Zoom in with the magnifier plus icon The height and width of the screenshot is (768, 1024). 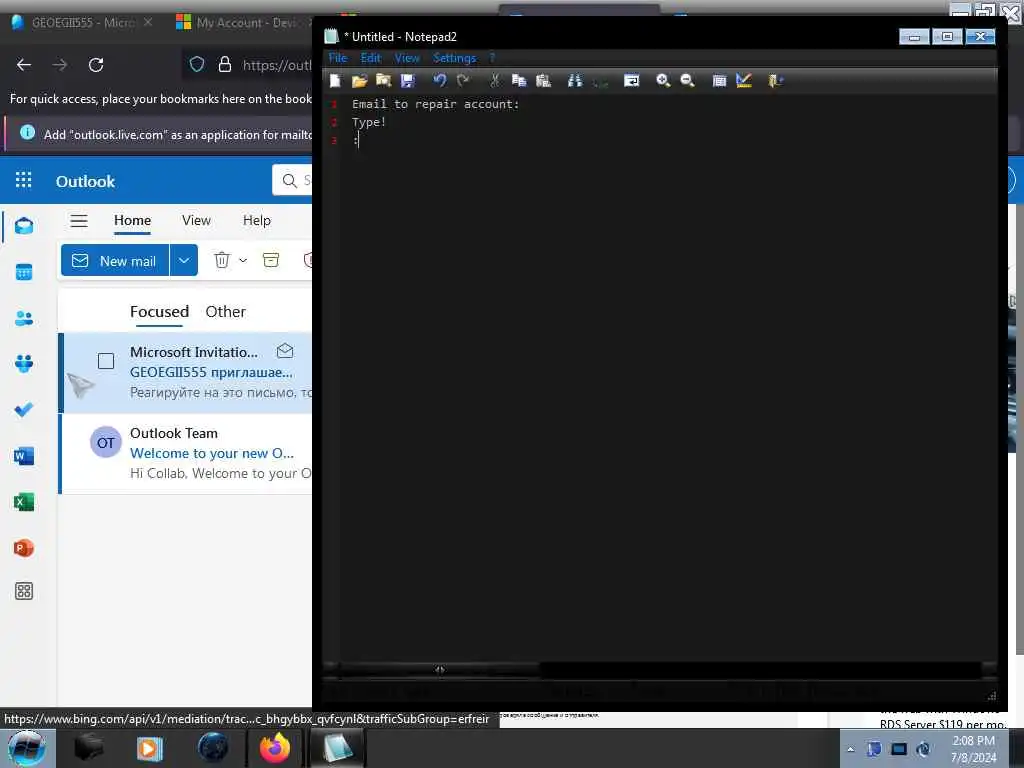tap(663, 80)
